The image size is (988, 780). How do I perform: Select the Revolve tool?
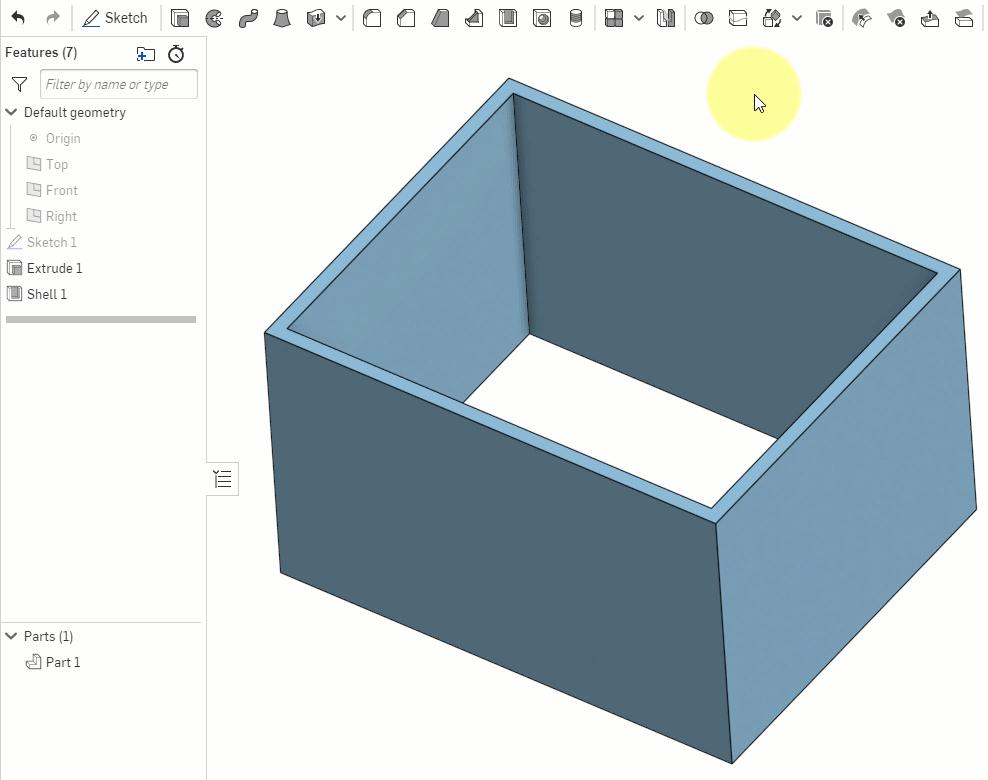(x=214, y=18)
